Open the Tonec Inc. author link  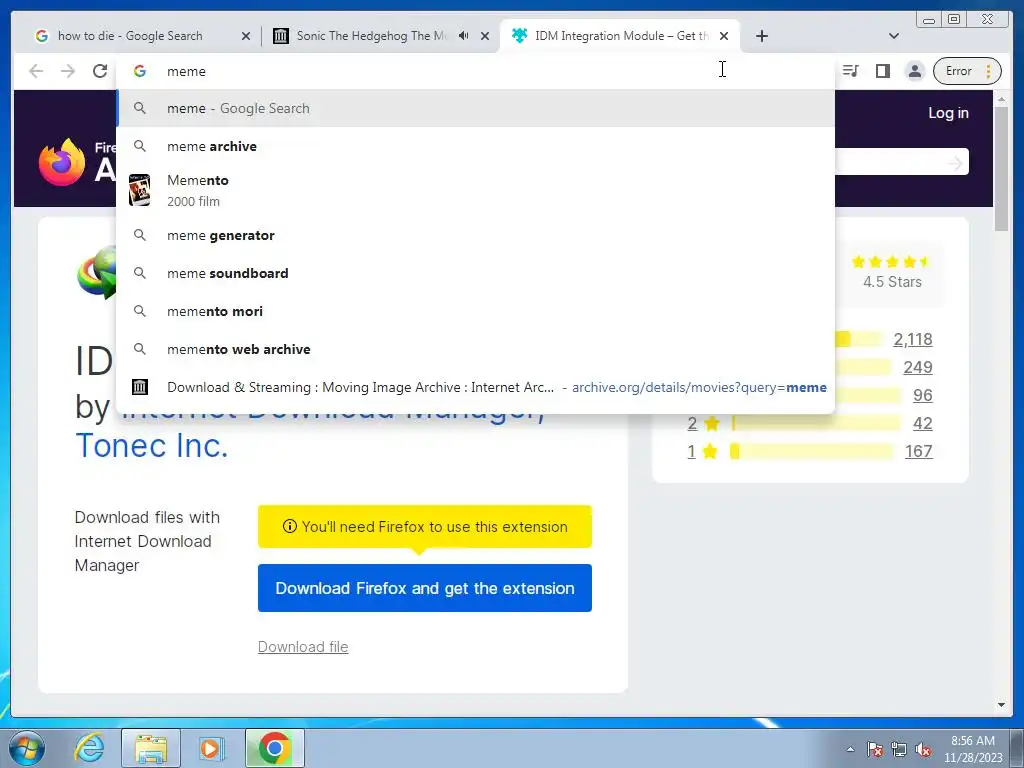(152, 446)
